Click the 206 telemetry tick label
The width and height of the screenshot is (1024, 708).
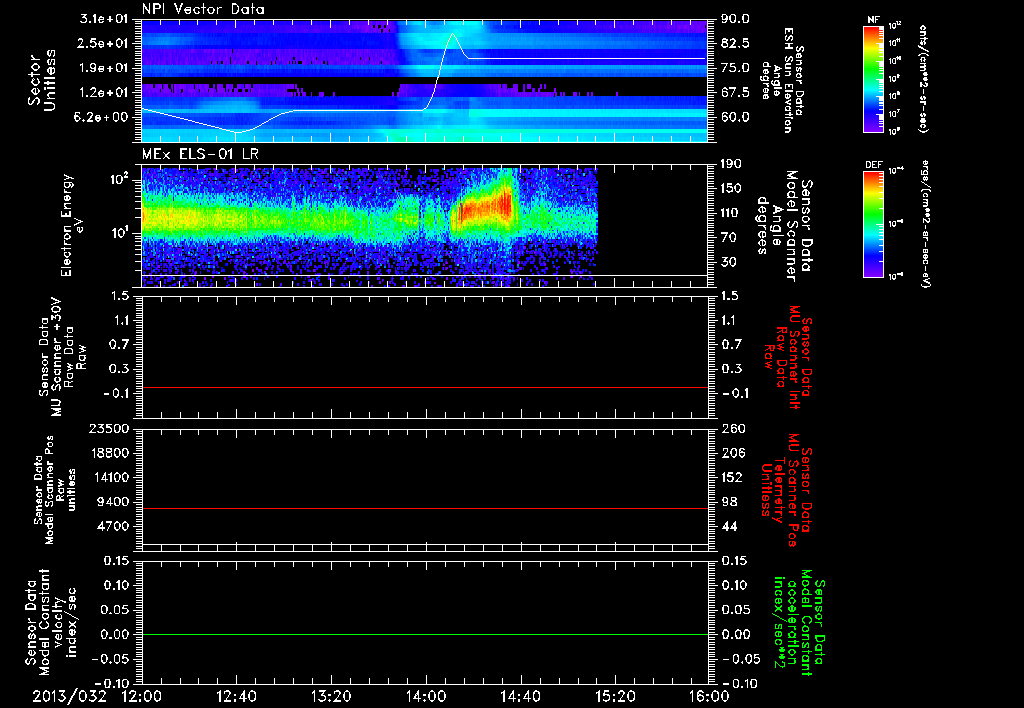[733, 453]
